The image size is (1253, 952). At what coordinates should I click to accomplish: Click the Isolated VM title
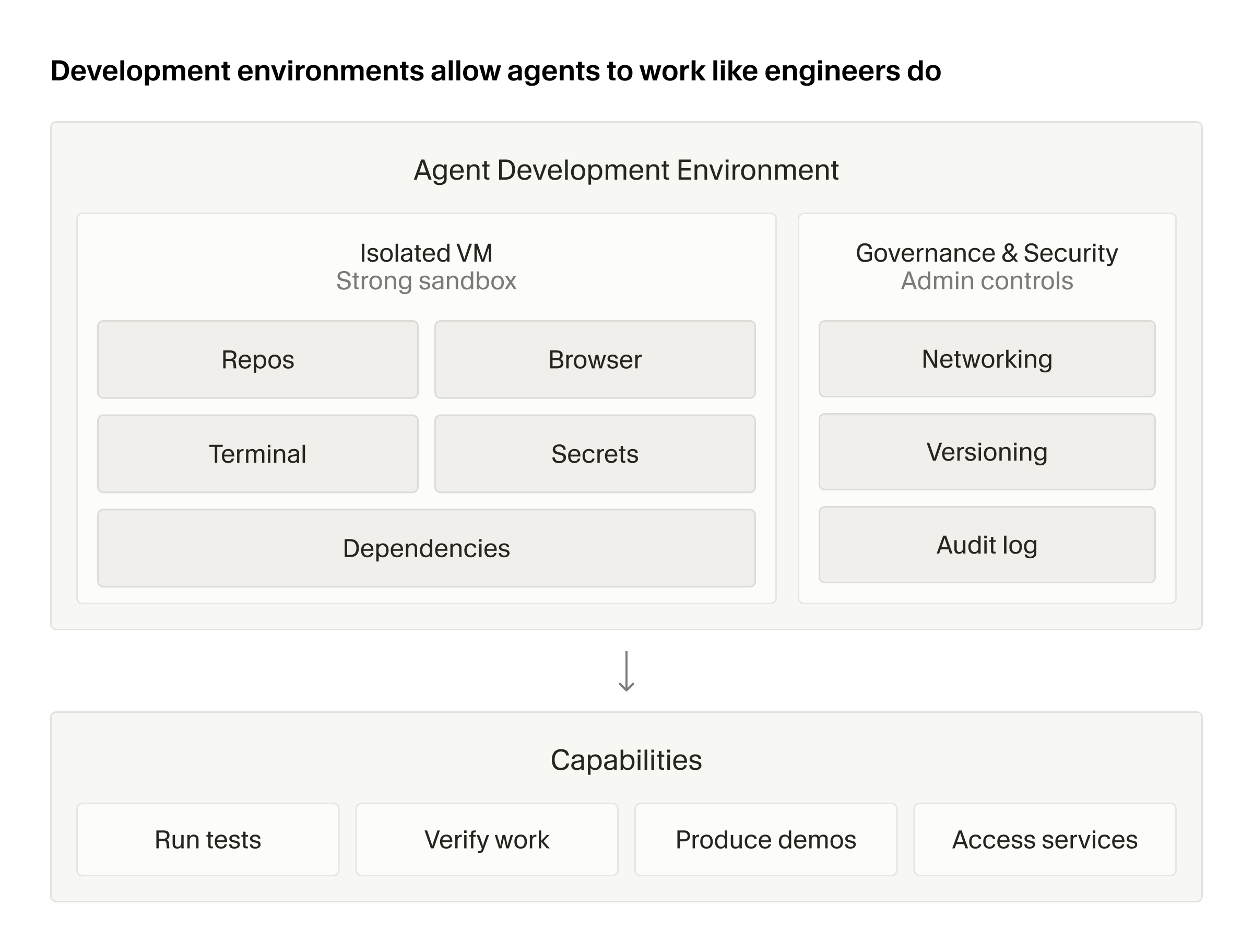(426, 253)
